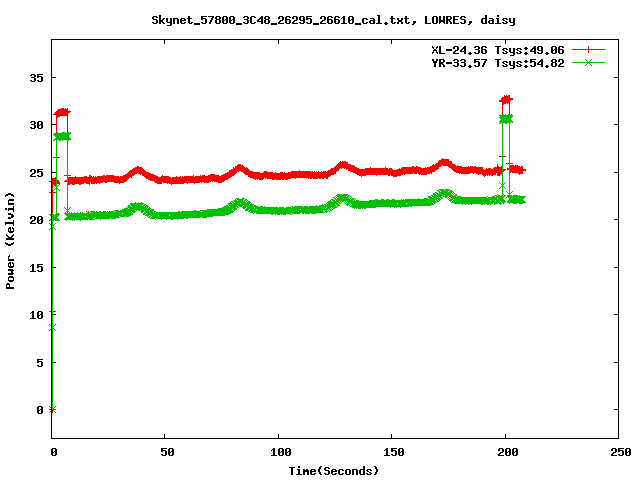
Task: Click the green trace bump near 85 seconds
Action: point(241,203)
